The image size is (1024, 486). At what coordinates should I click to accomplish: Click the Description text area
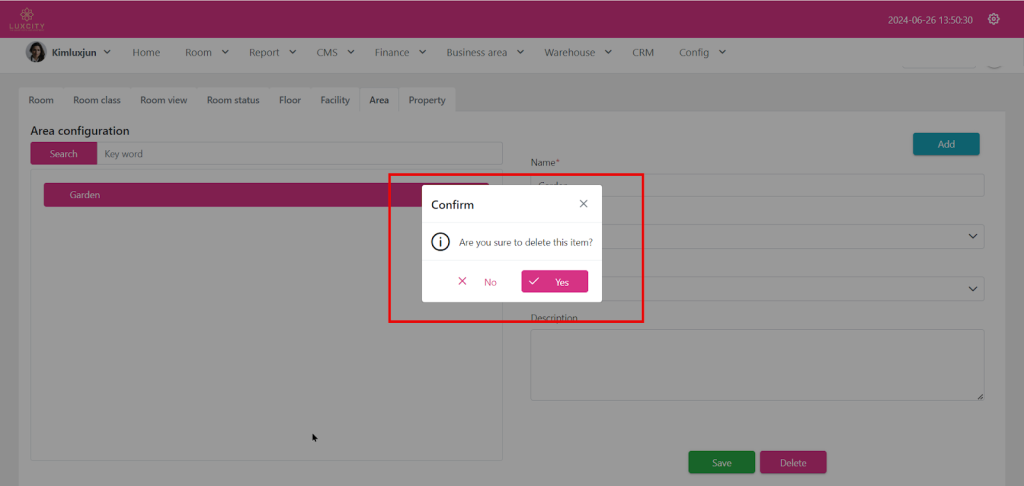point(756,365)
